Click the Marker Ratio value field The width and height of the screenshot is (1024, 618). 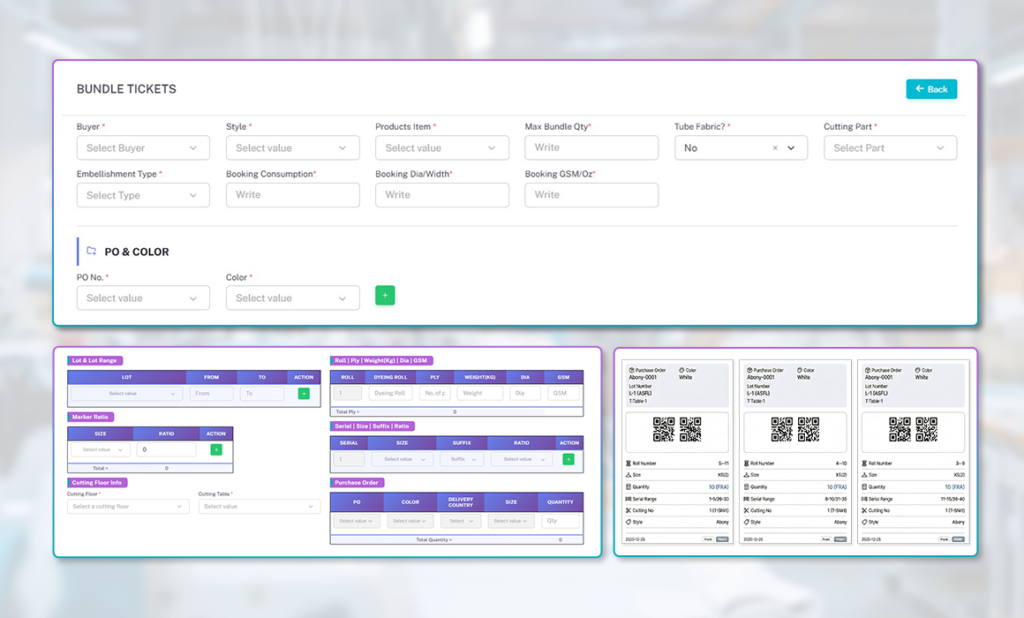[167, 449]
